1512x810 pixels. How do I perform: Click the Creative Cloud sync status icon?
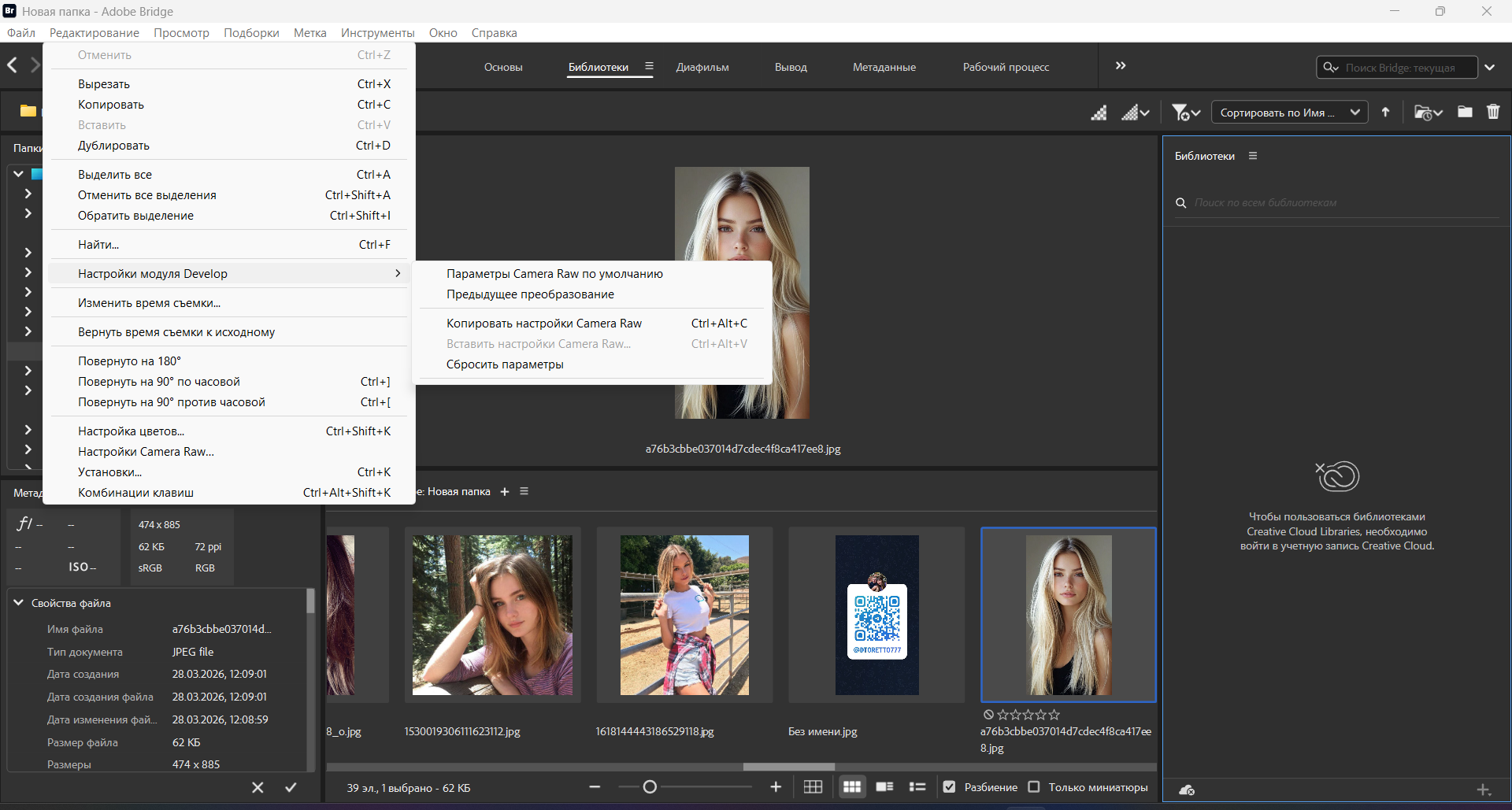(x=1187, y=790)
